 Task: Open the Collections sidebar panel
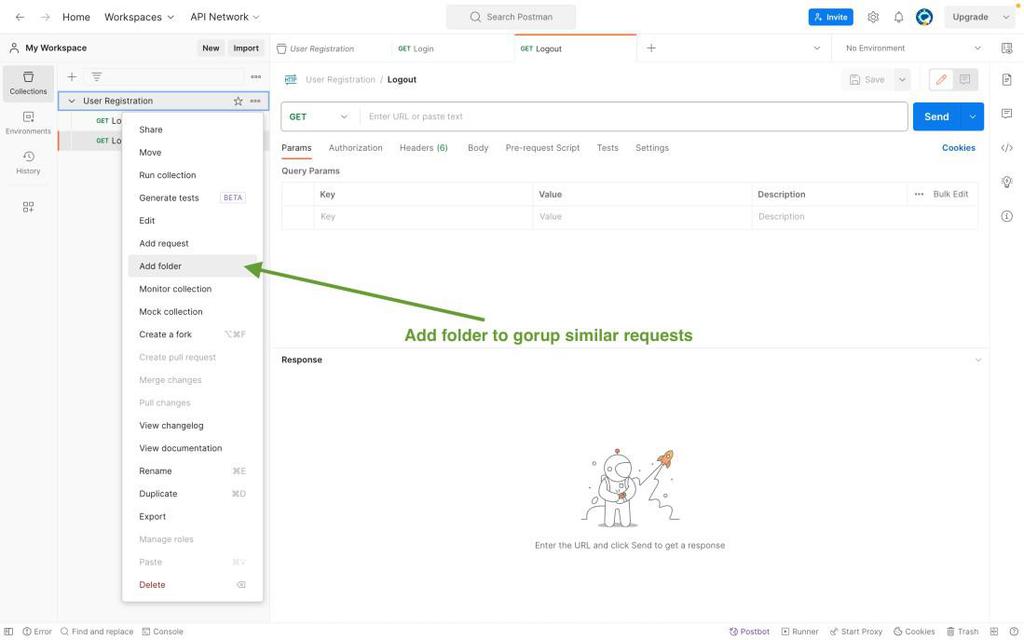point(28,83)
